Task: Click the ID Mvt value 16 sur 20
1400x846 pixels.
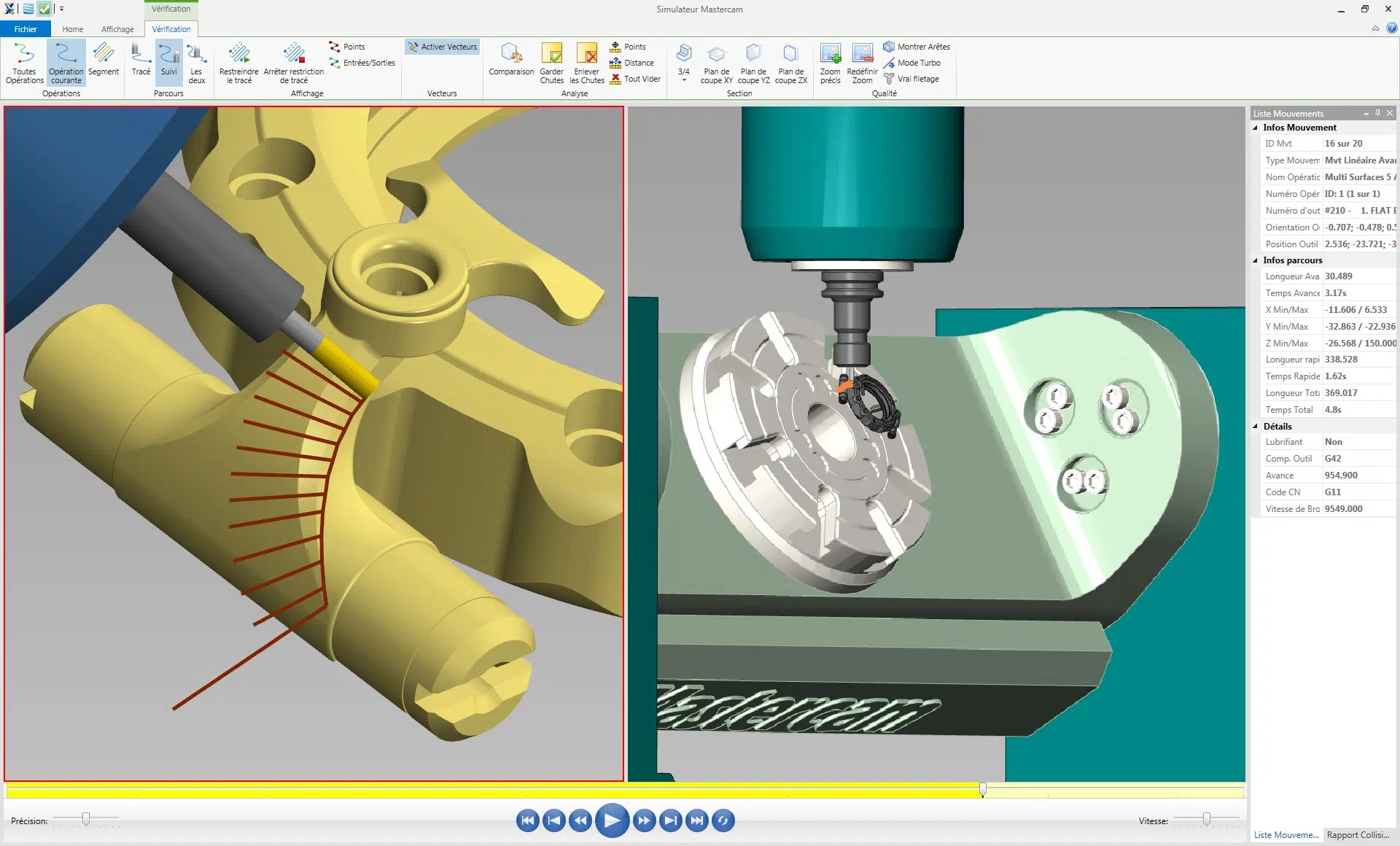Action: pos(1343,144)
